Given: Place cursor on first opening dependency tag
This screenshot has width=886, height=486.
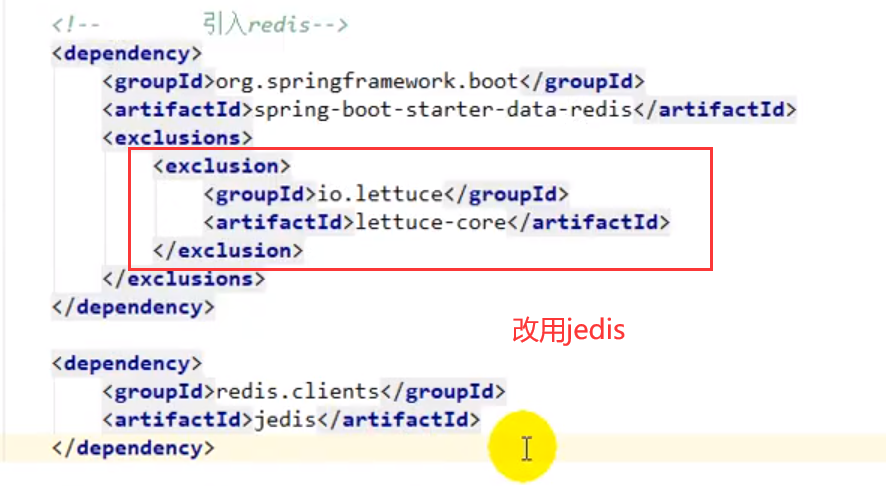Looking at the screenshot, I should point(127,53).
